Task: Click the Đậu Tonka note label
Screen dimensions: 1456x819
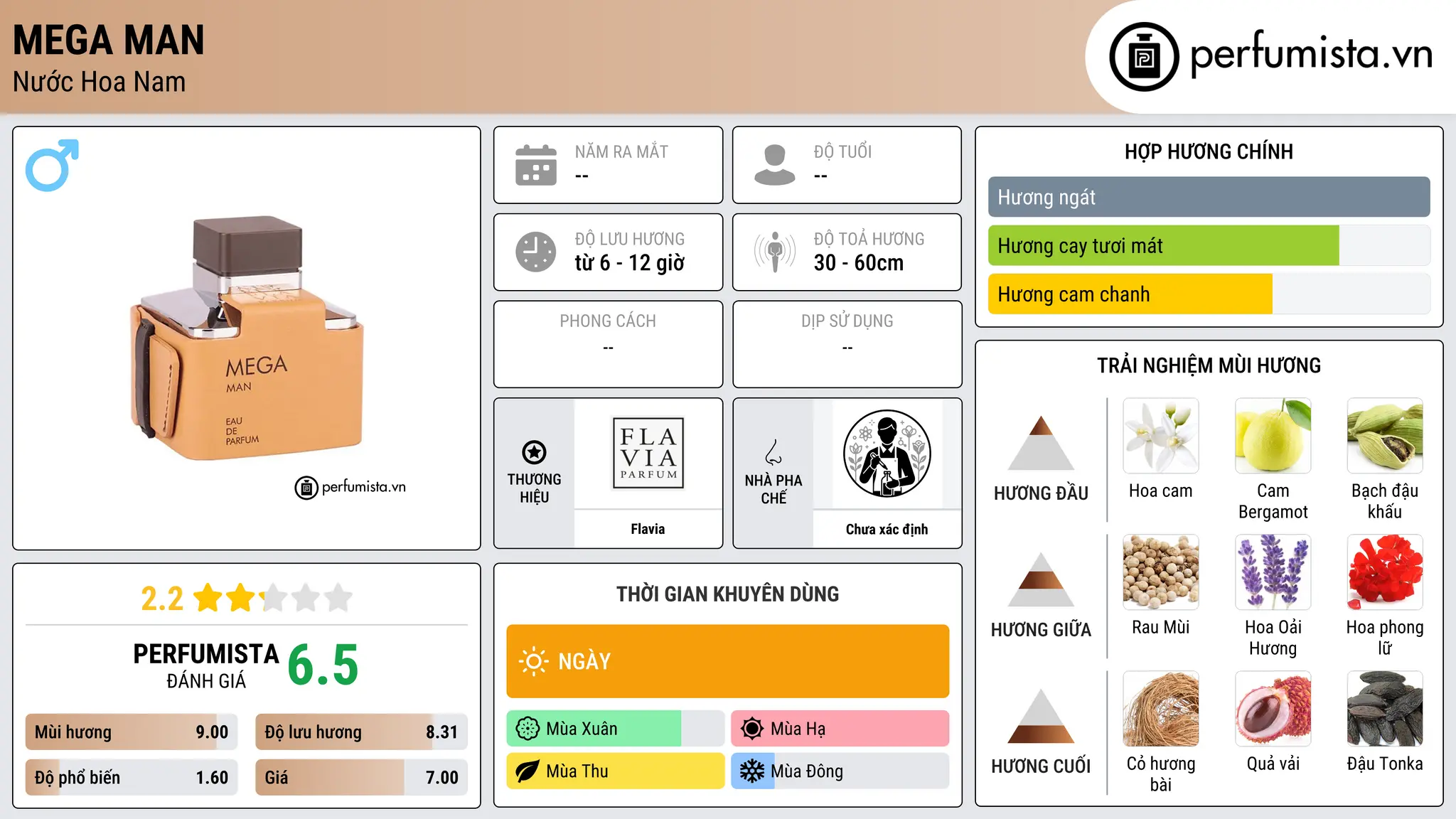Action: [x=1385, y=764]
